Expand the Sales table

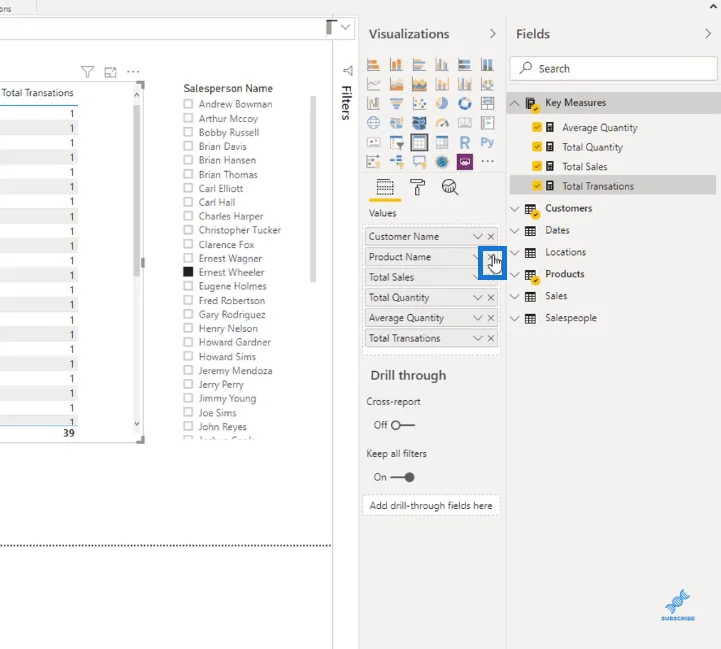tap(515, 297)
